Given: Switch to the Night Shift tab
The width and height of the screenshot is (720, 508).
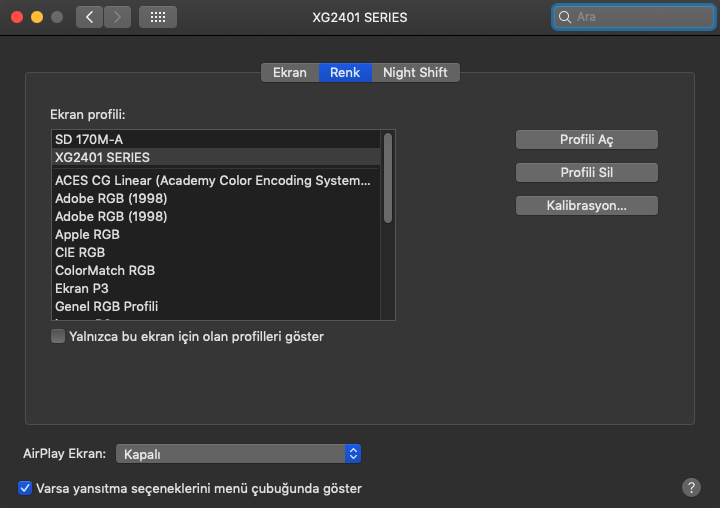Looking at the screenshot, I should tap(415, 72).
